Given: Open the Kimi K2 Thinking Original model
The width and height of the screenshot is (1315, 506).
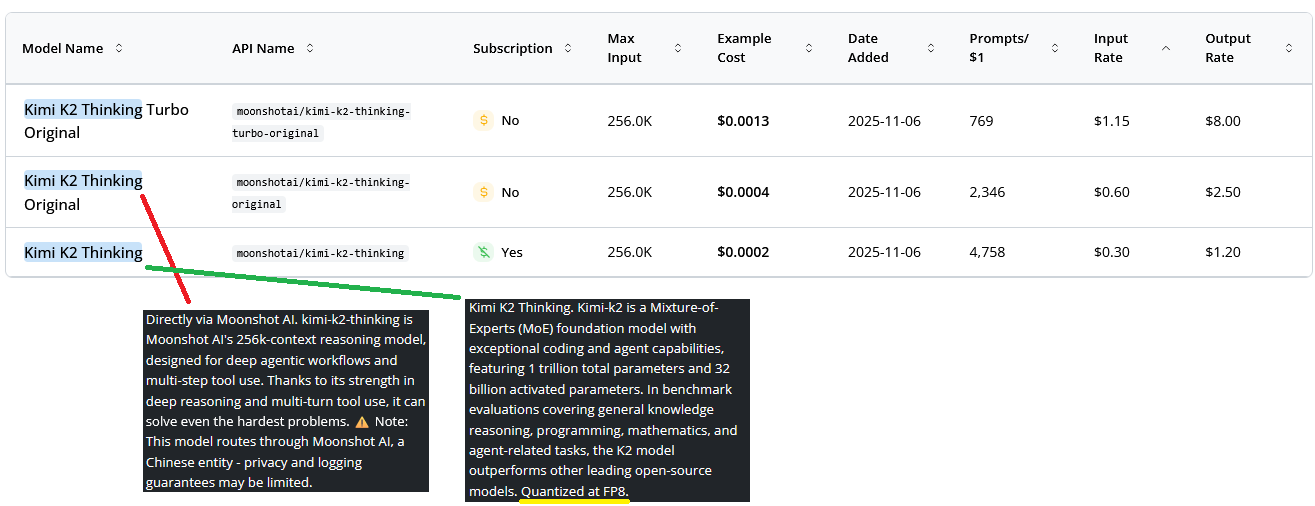Looking at the screenshot, I should click(x=83, y=192).
